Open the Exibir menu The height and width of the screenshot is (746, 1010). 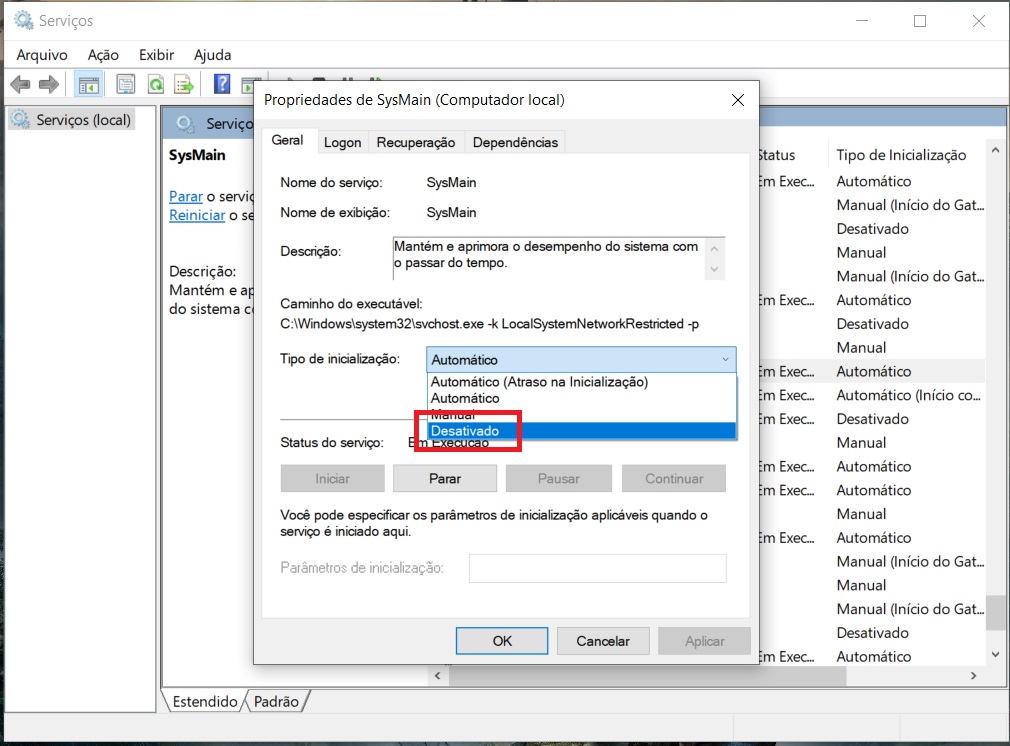click(x=157, y=55)
